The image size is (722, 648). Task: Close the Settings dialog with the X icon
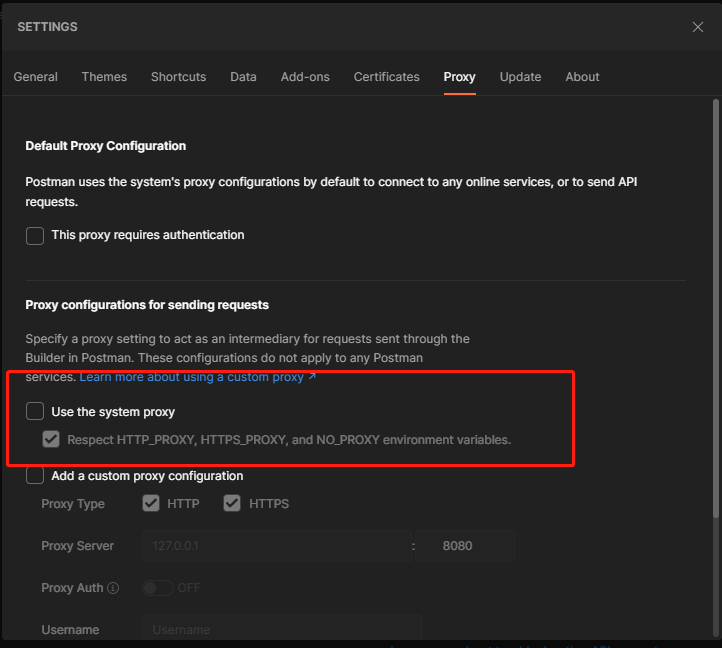(x=698, y=27)
